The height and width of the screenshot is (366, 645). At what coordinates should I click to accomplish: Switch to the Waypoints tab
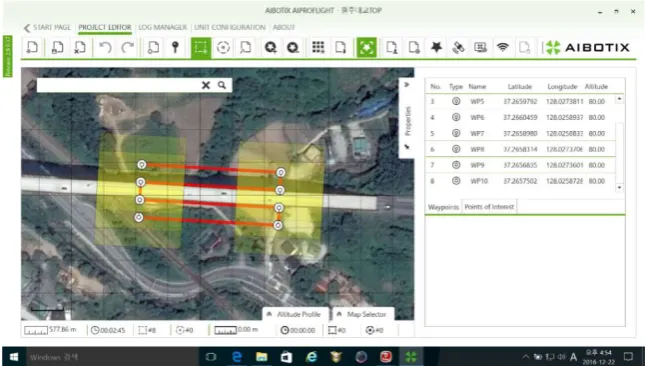443,207
